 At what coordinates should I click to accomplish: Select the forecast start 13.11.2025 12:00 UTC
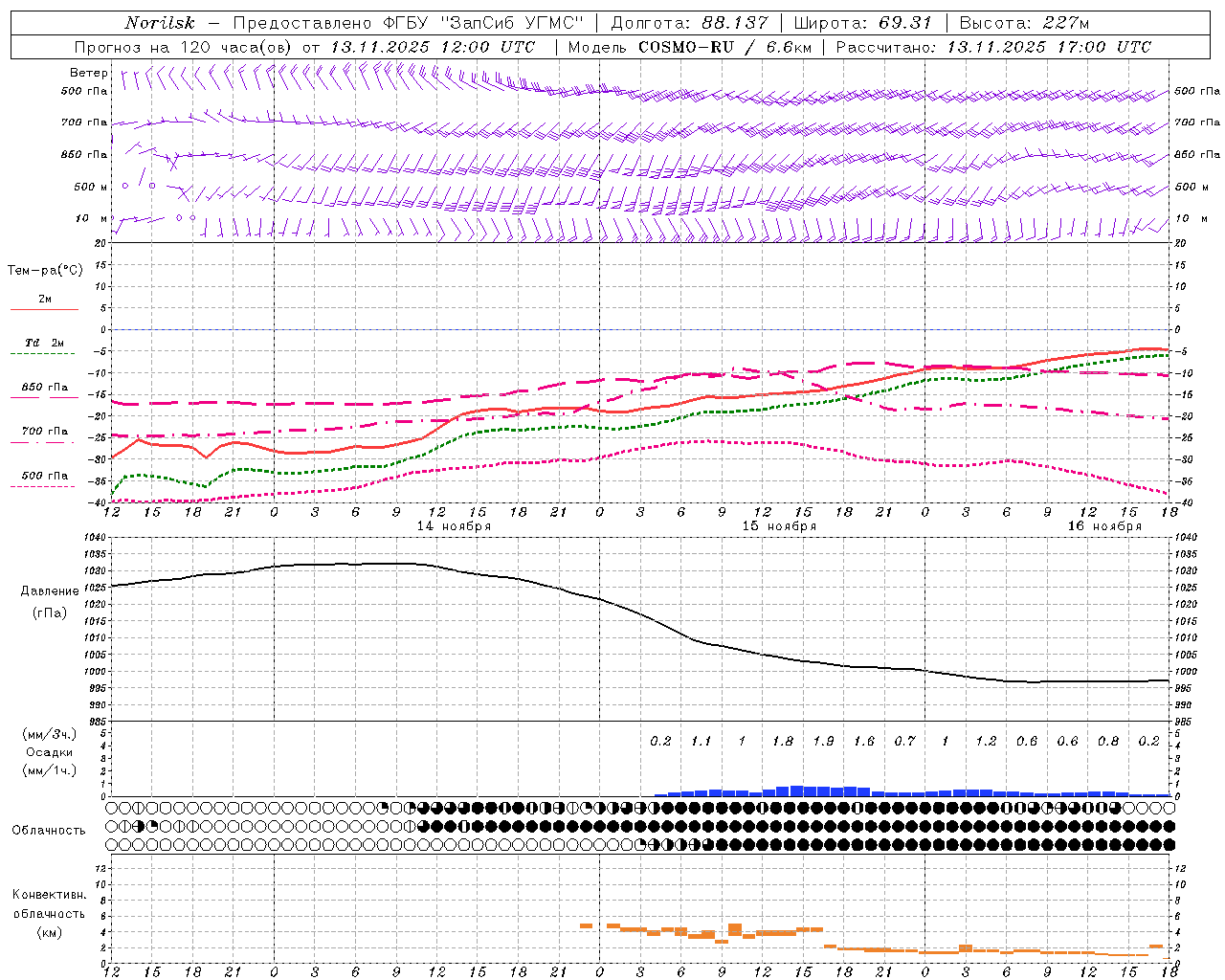point(433,47)
